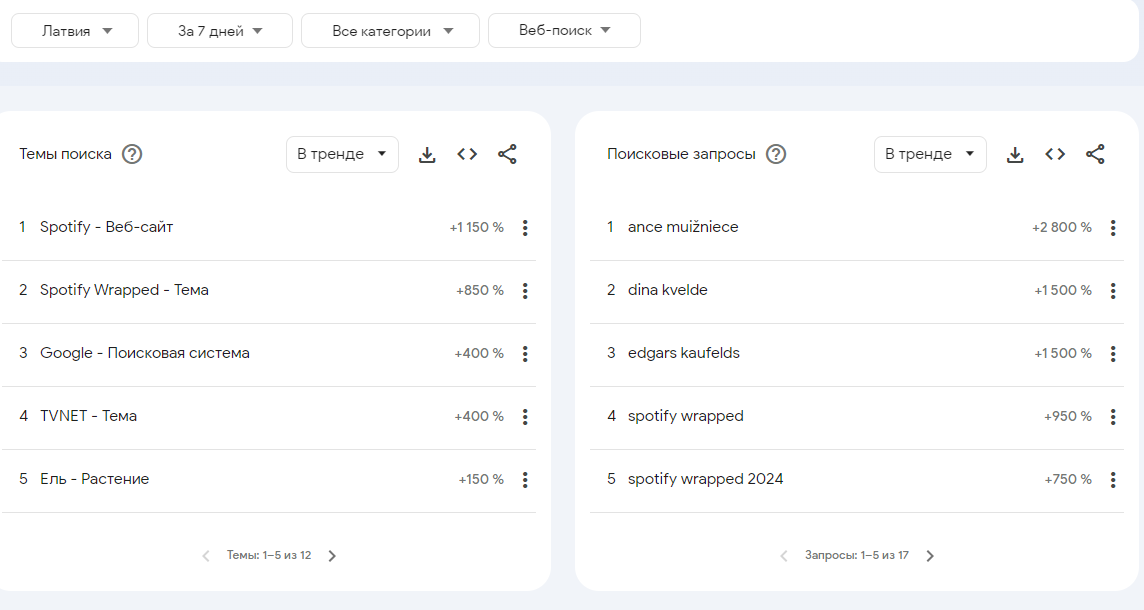This screenshot has width=1144, height=610.
Task: Open embed code for Темы поиска panel
Action: (467, 154)
